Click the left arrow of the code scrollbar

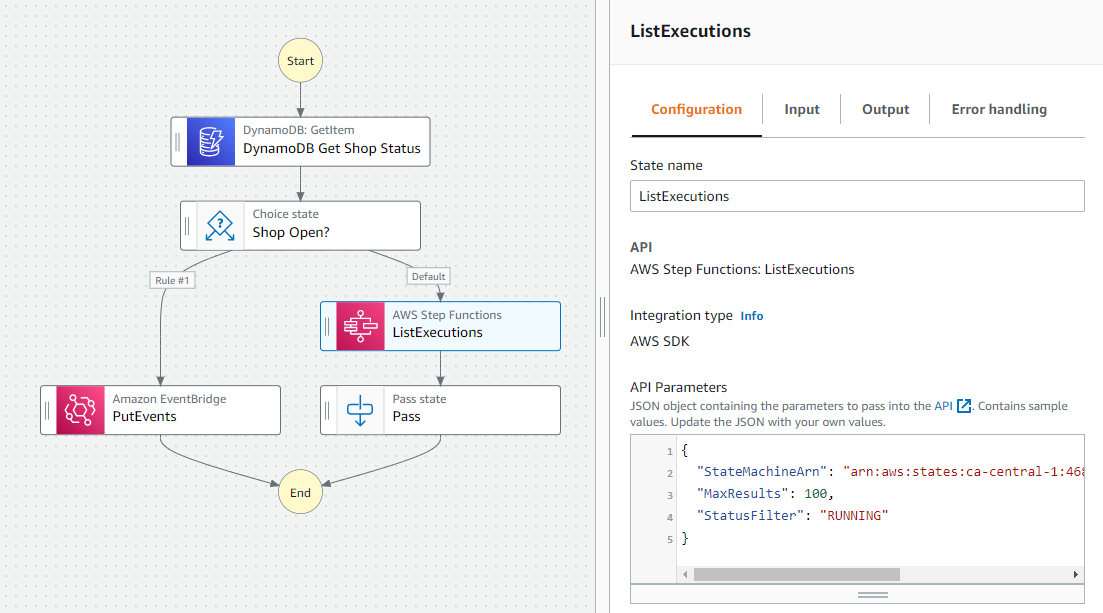[685, 574]
